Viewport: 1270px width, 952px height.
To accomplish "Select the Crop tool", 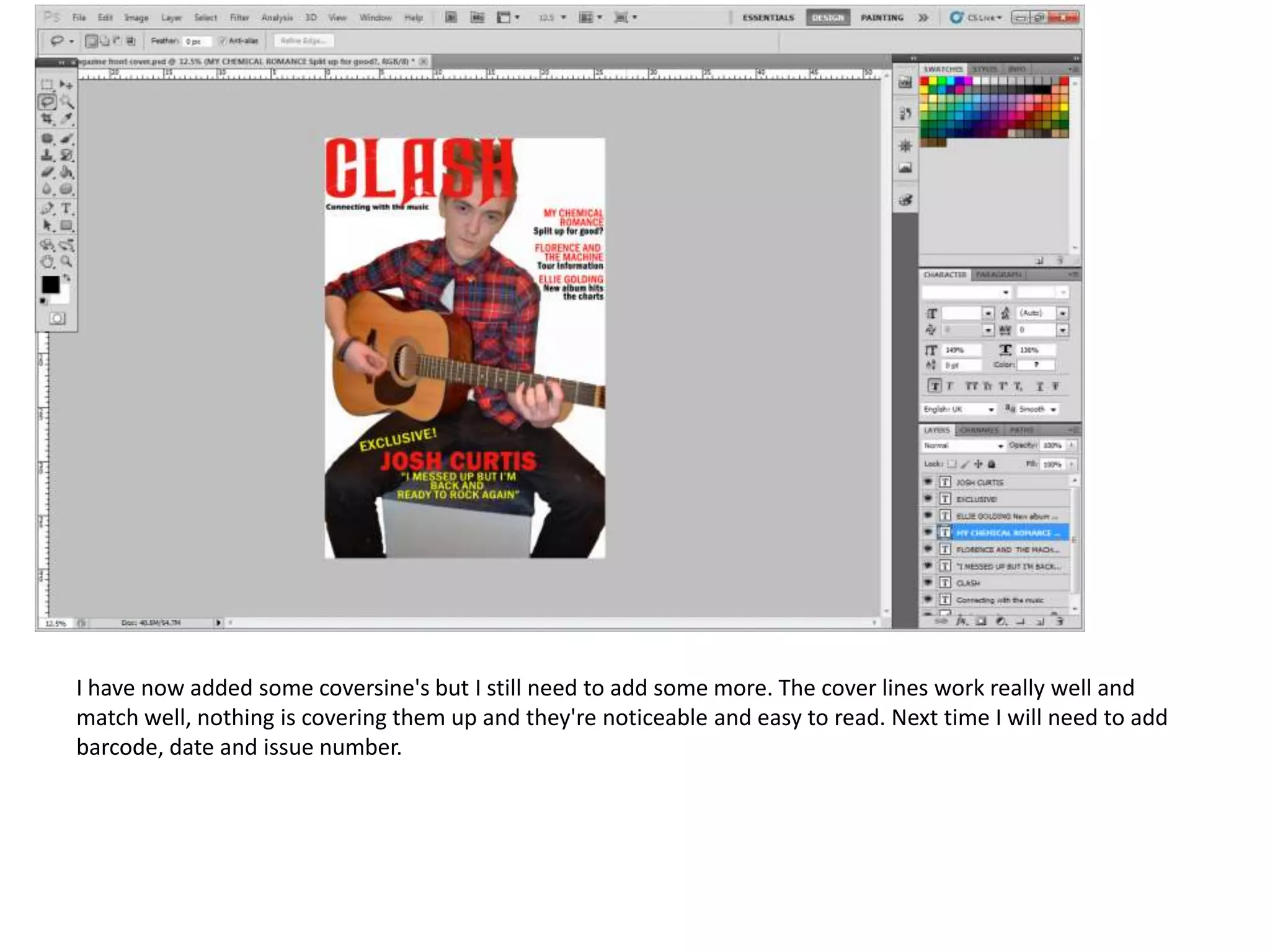I will 47,118.
